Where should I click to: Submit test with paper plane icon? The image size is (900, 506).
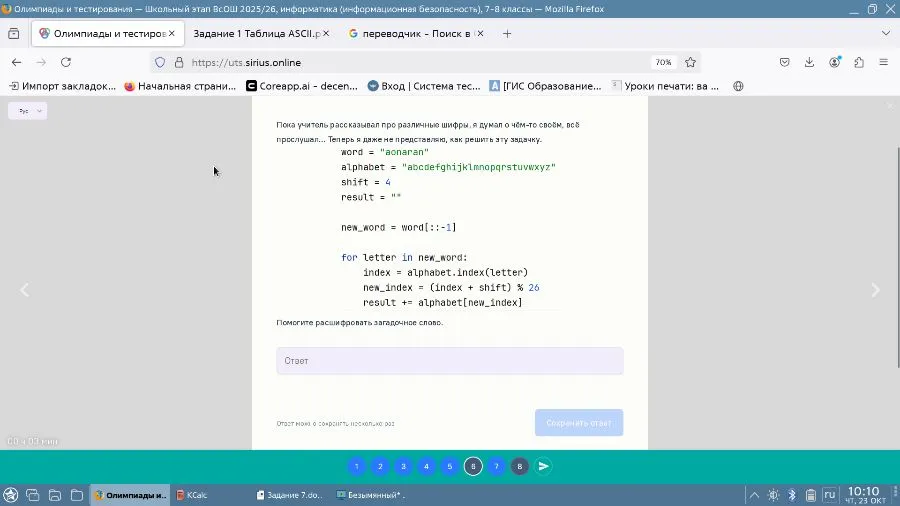click(x=543, y=466)
